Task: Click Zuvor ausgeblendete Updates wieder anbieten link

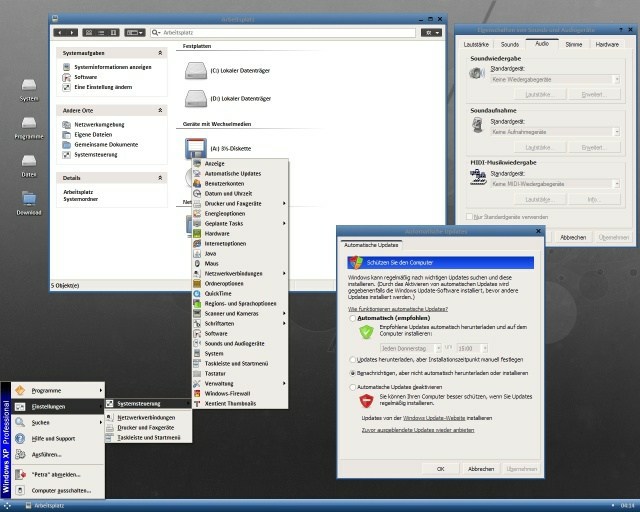Action: [418, 430]
